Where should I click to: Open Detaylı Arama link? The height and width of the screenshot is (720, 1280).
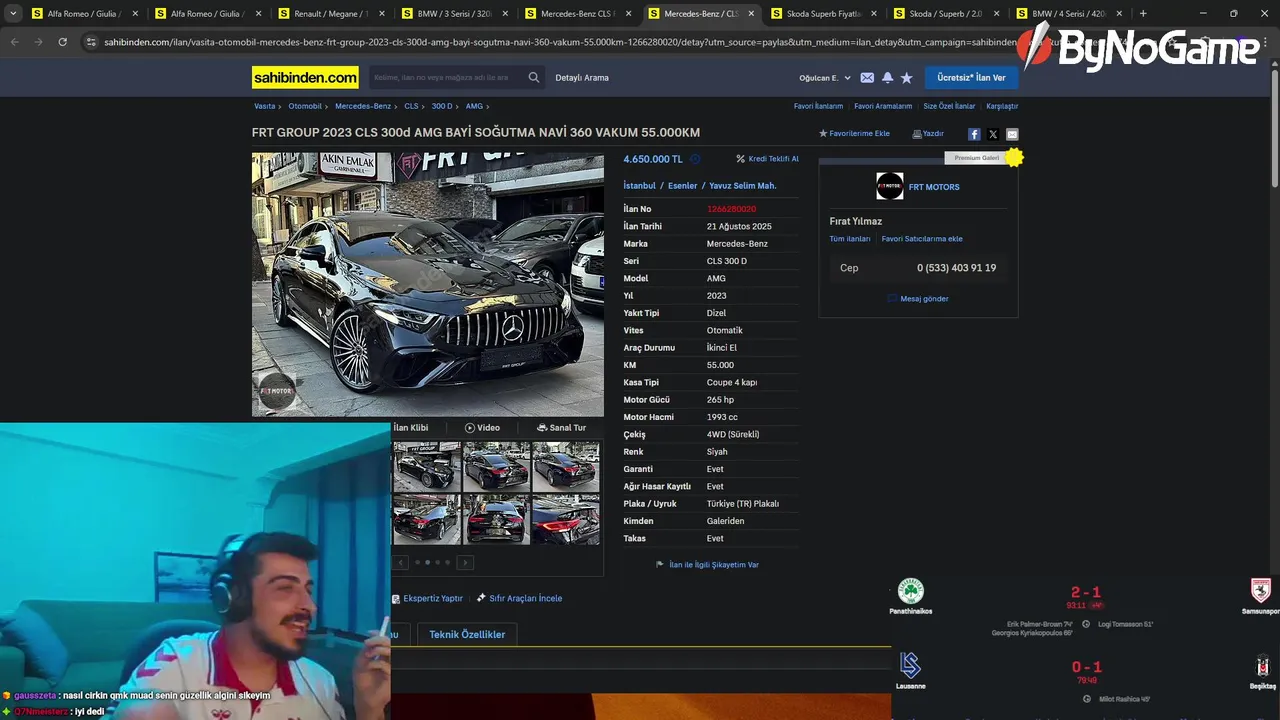pos(582,78)
